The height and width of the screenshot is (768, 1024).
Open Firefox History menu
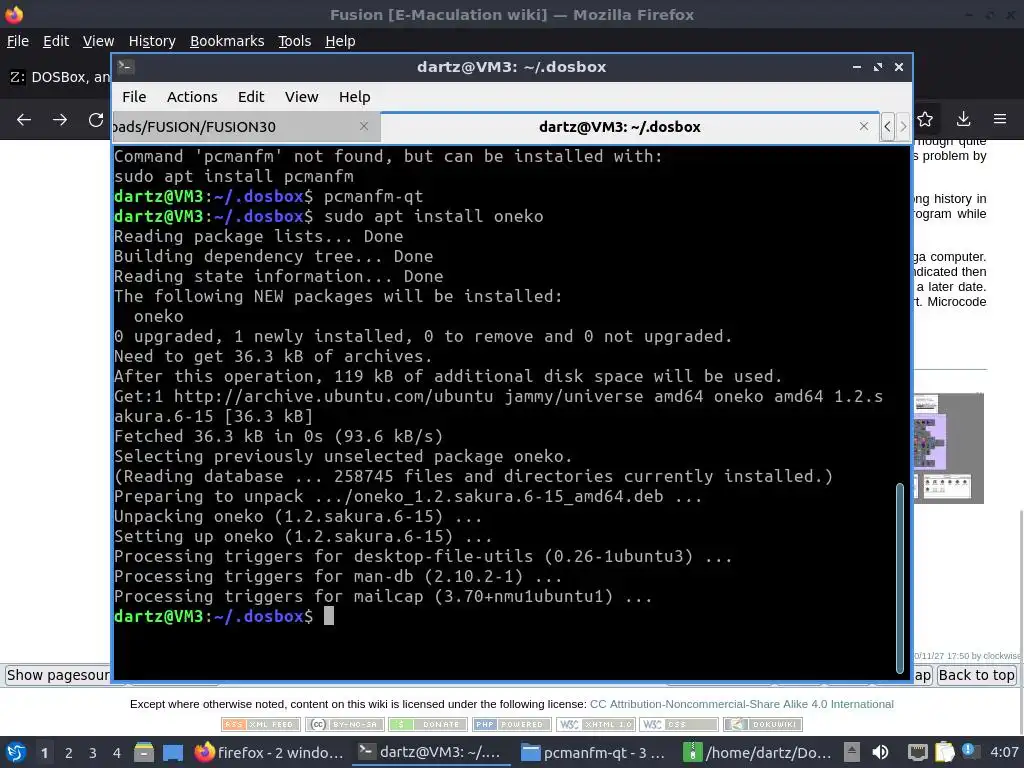[x=152, y=41]
